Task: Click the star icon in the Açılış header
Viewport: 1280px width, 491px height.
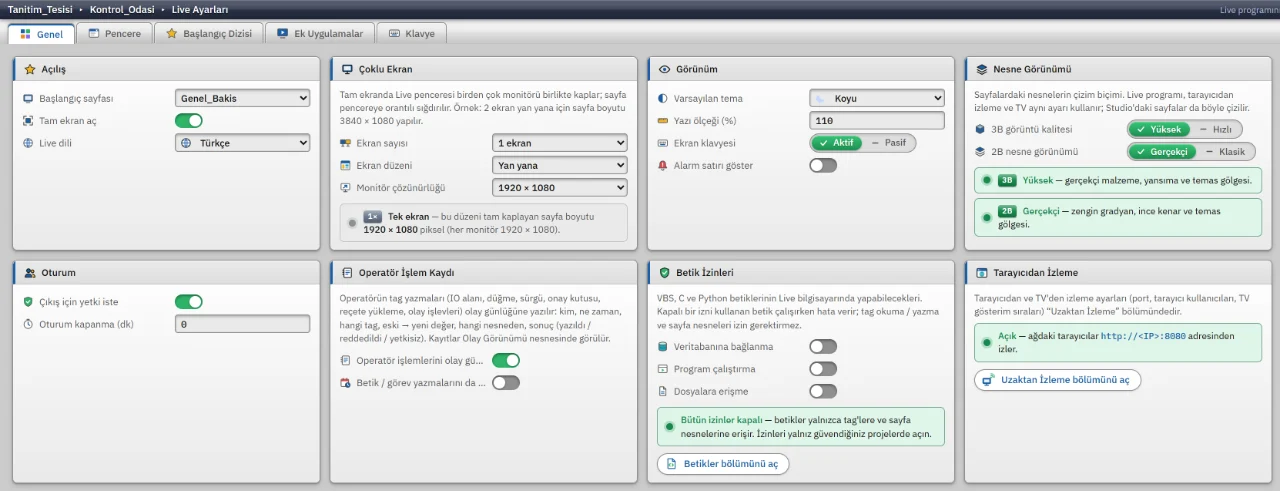Action: 30,70
